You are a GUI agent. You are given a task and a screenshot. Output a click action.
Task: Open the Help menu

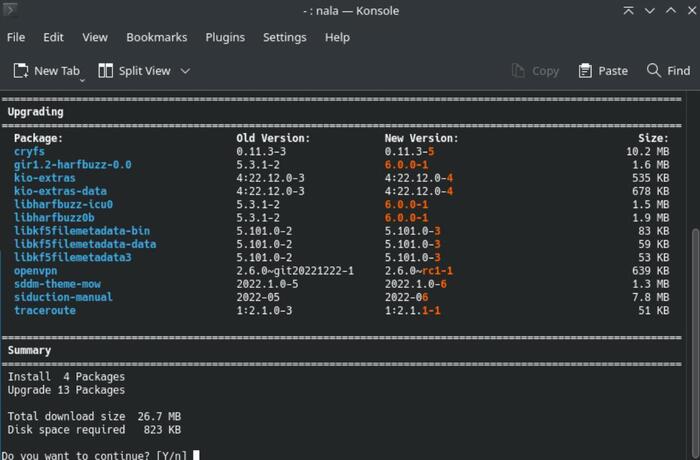pyautogui.click(x=337, y=38)
